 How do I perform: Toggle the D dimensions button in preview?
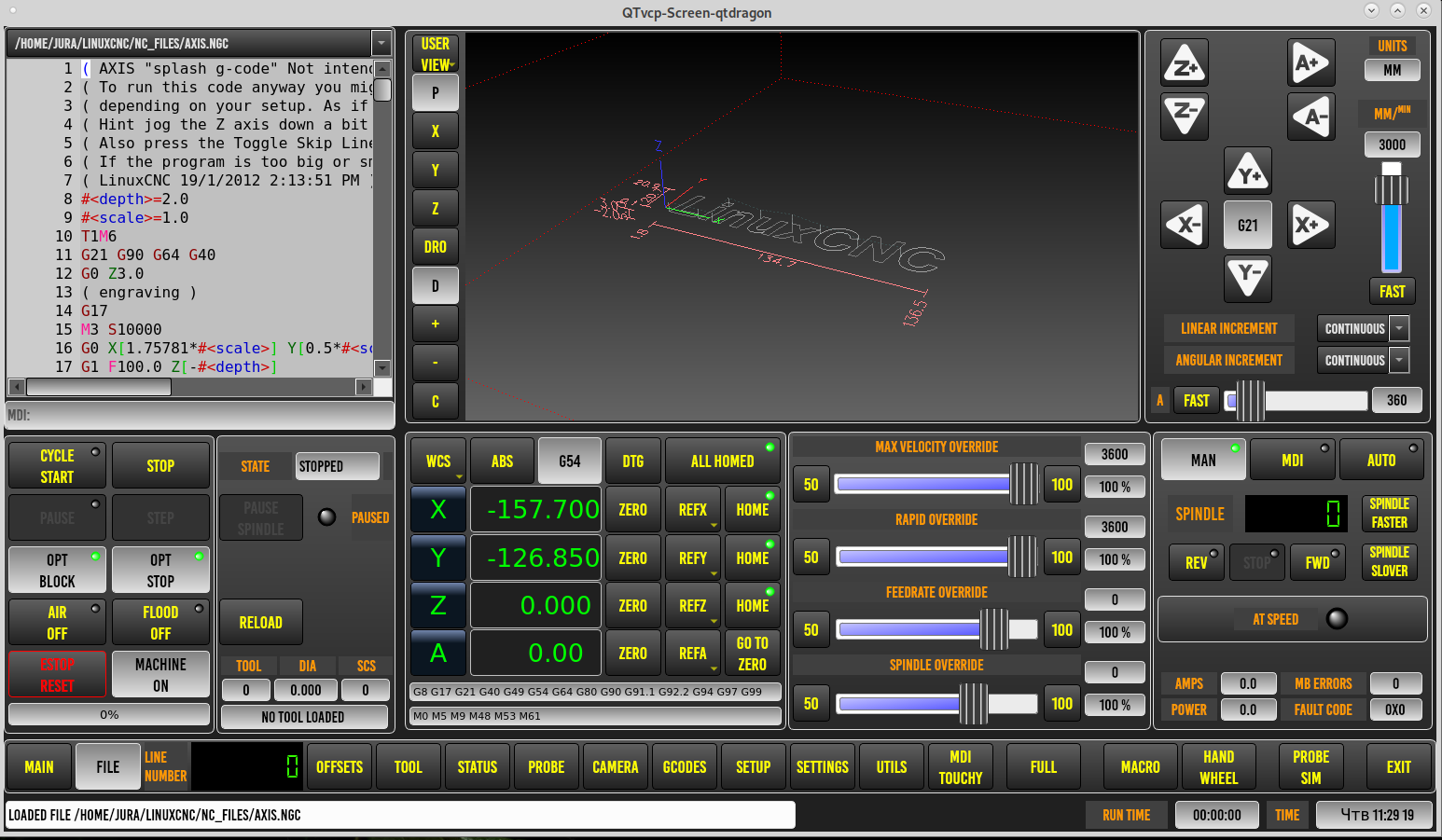[435, 286]
